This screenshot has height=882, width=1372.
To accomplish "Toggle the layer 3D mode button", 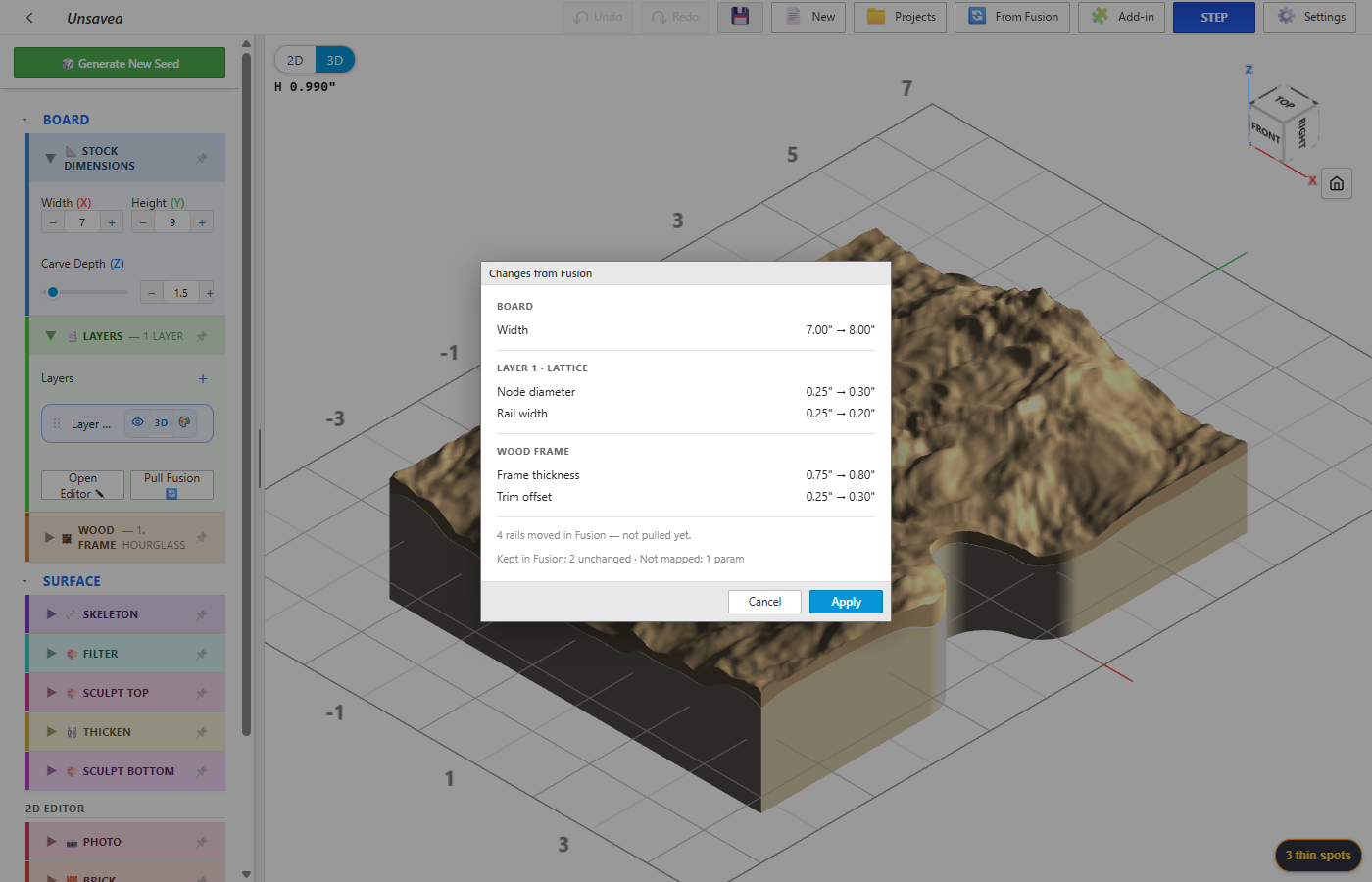I will coord(161,423).
